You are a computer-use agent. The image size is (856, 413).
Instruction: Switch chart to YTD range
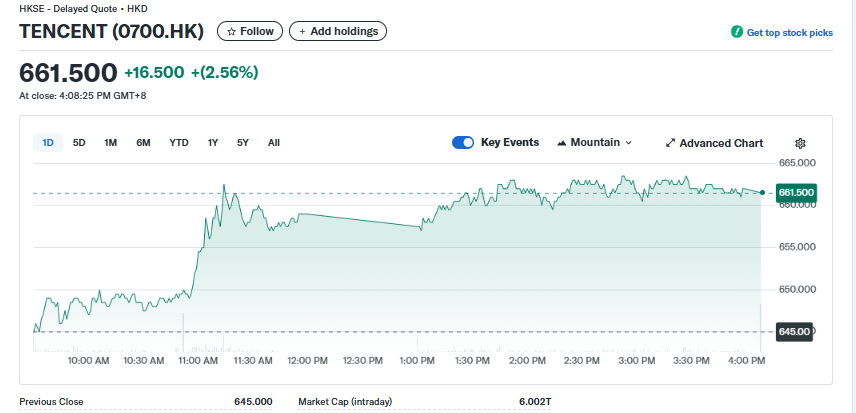(179, 143)
